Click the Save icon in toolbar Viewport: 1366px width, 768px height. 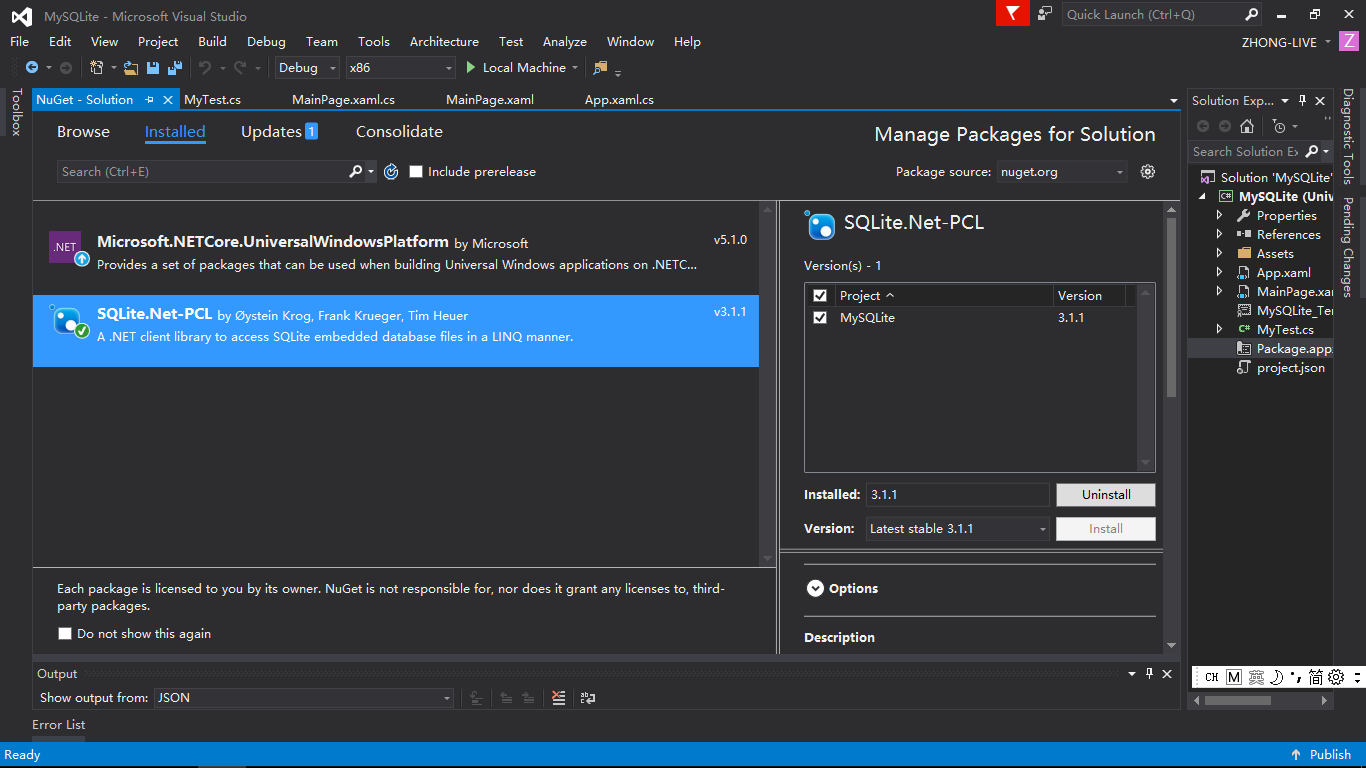click(153, 68)
